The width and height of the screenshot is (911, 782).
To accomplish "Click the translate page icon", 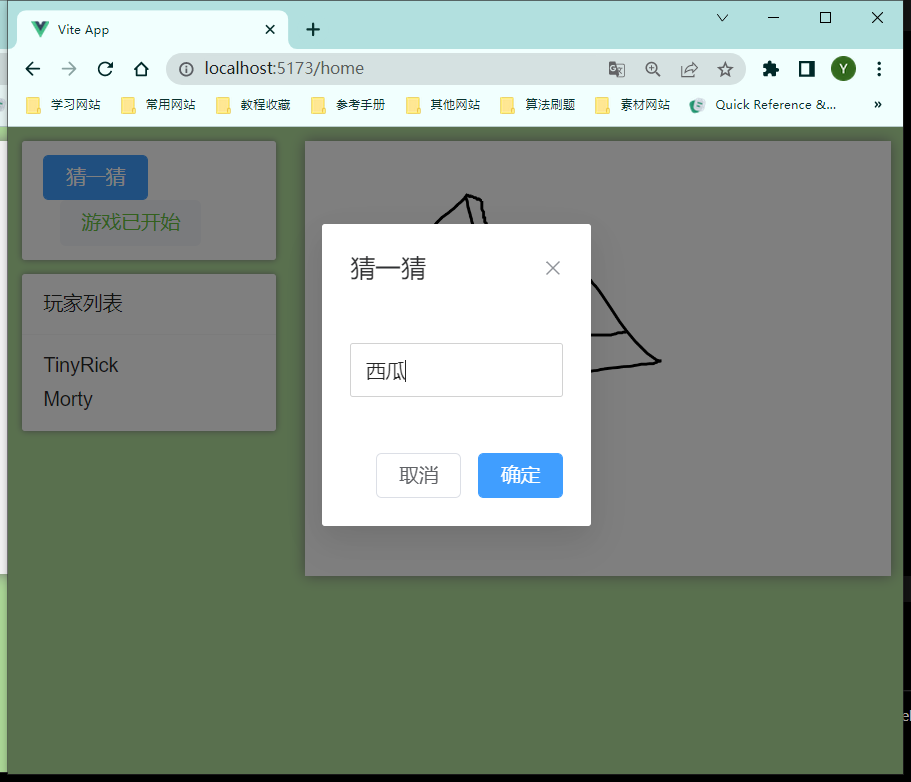I will click(617, 69).
